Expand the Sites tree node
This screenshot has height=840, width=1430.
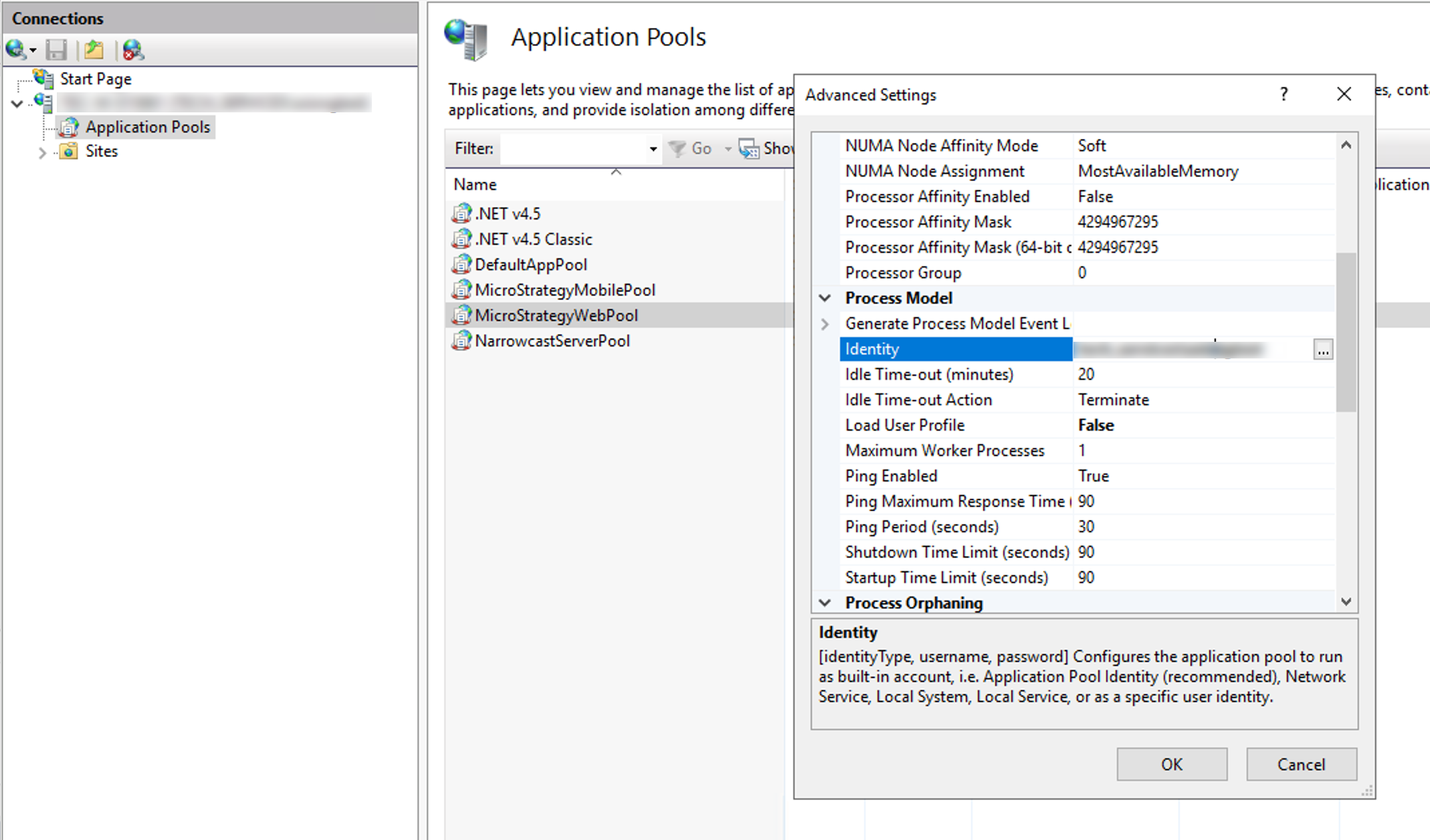point(42,152)
